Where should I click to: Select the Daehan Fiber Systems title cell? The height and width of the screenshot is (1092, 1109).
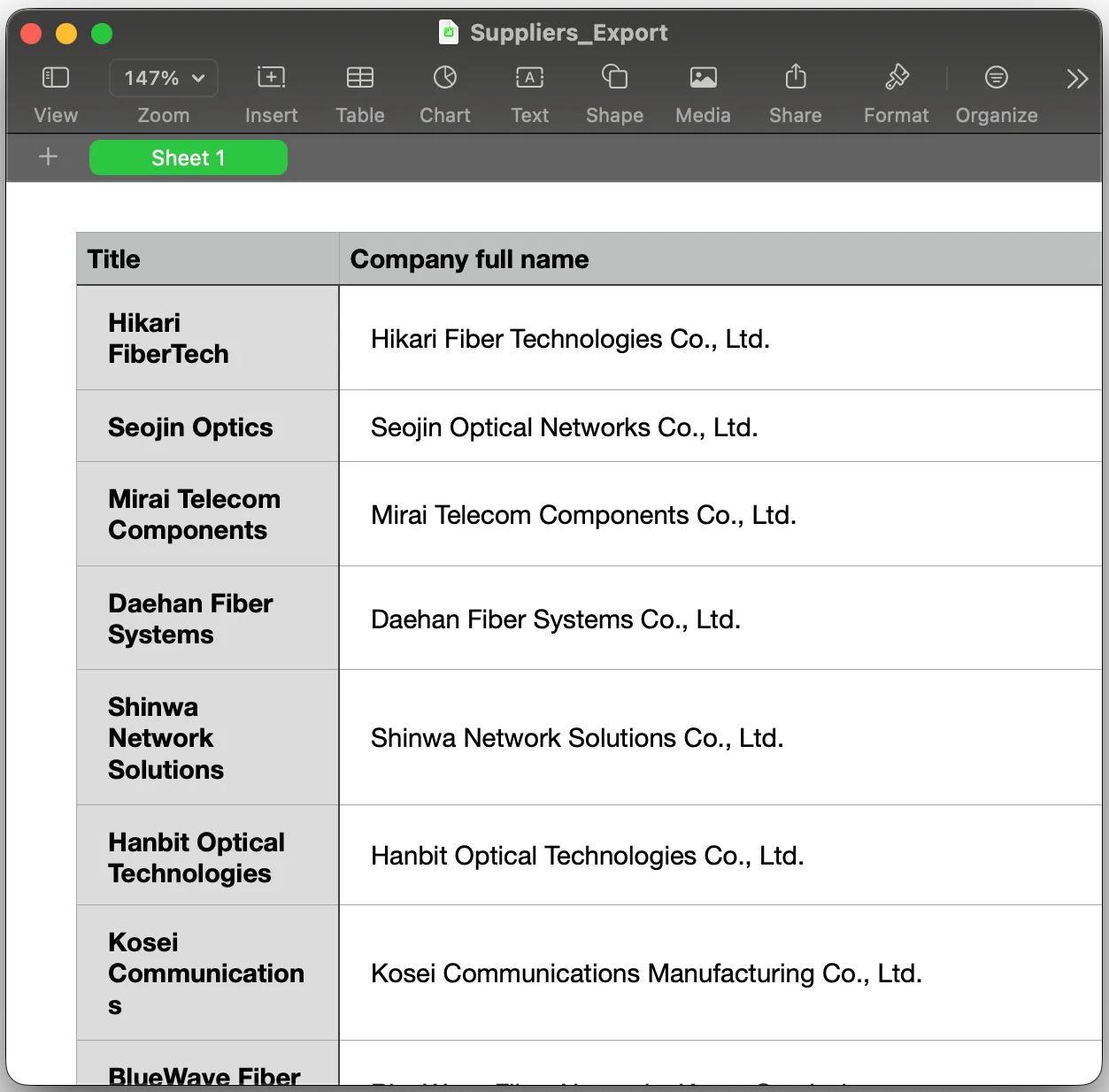(208, 619)
